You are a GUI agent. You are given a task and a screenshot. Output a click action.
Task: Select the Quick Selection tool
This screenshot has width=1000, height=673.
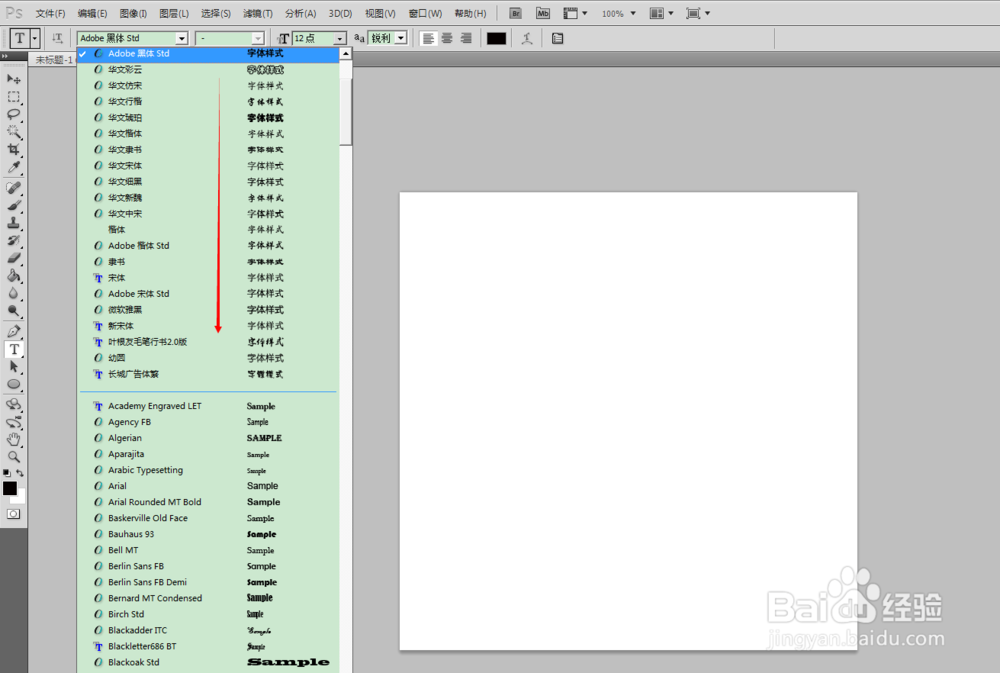[x=13, y=132]
